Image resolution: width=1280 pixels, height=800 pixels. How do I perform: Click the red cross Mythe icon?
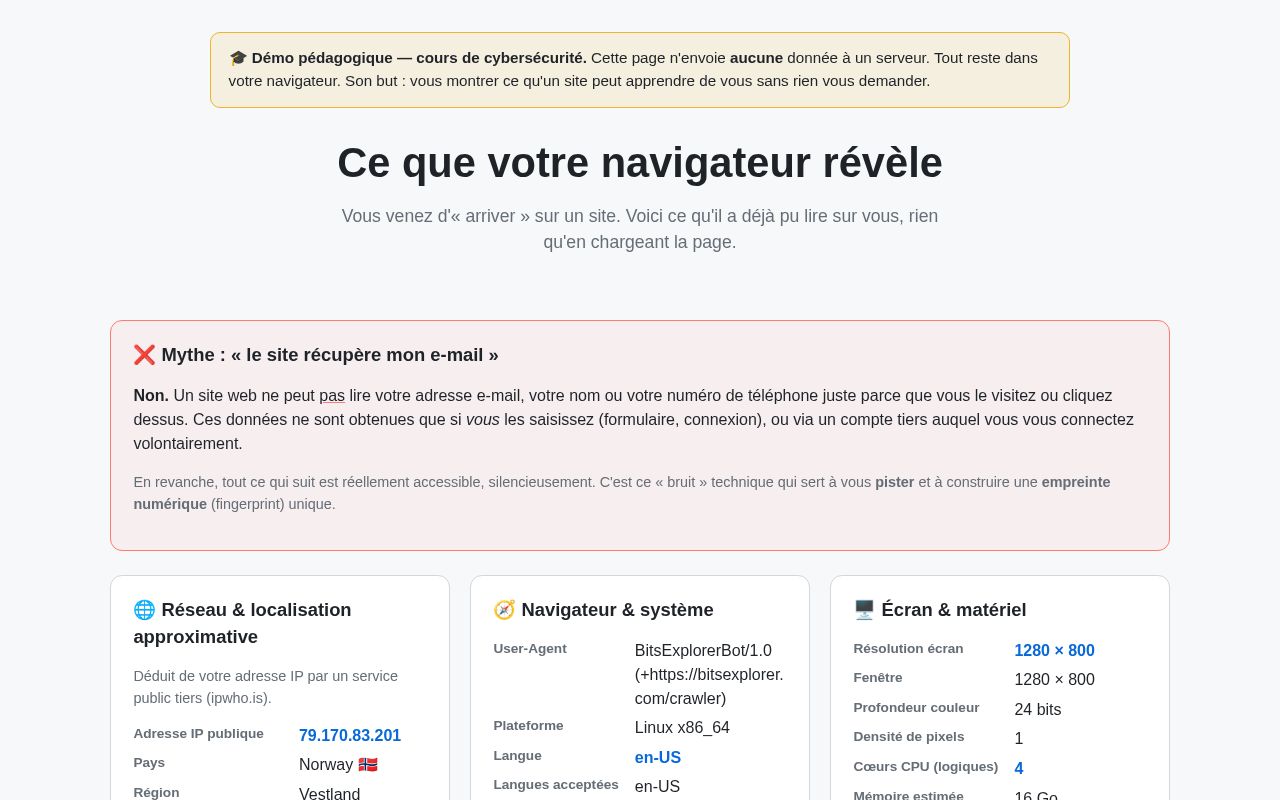(x=144, y=355)
